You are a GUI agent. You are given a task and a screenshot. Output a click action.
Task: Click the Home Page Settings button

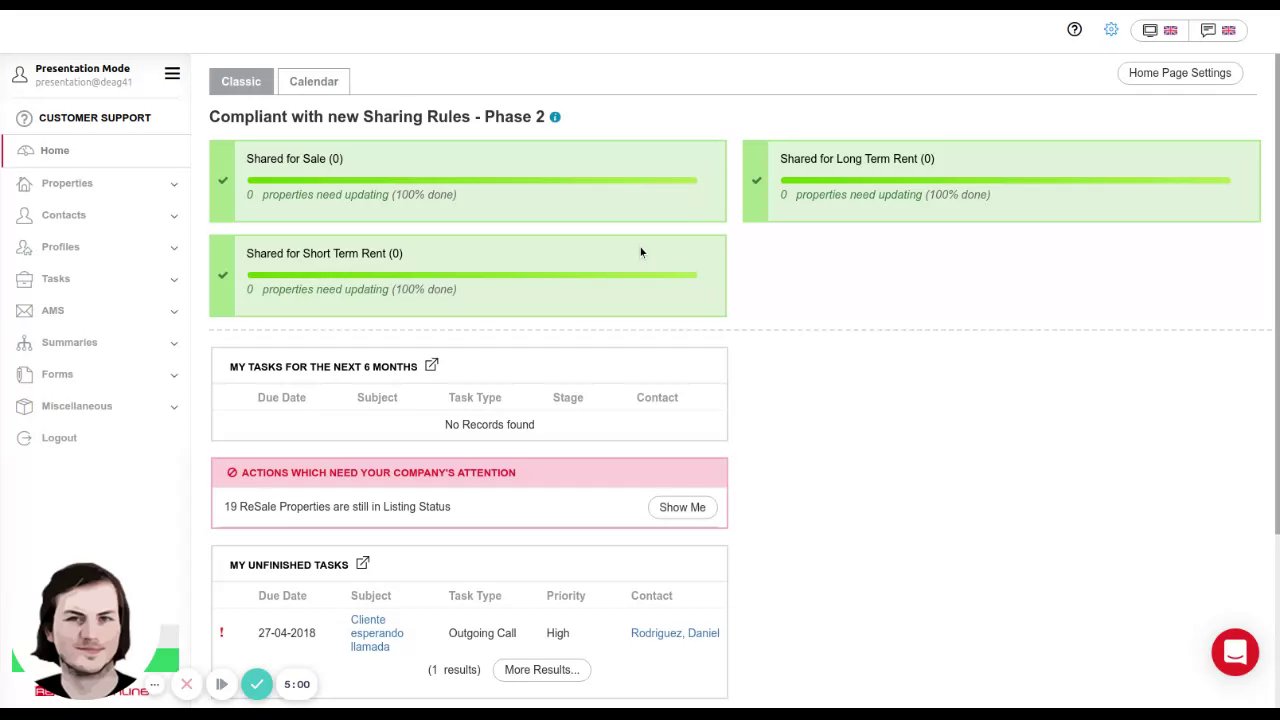click(1180, 73)
